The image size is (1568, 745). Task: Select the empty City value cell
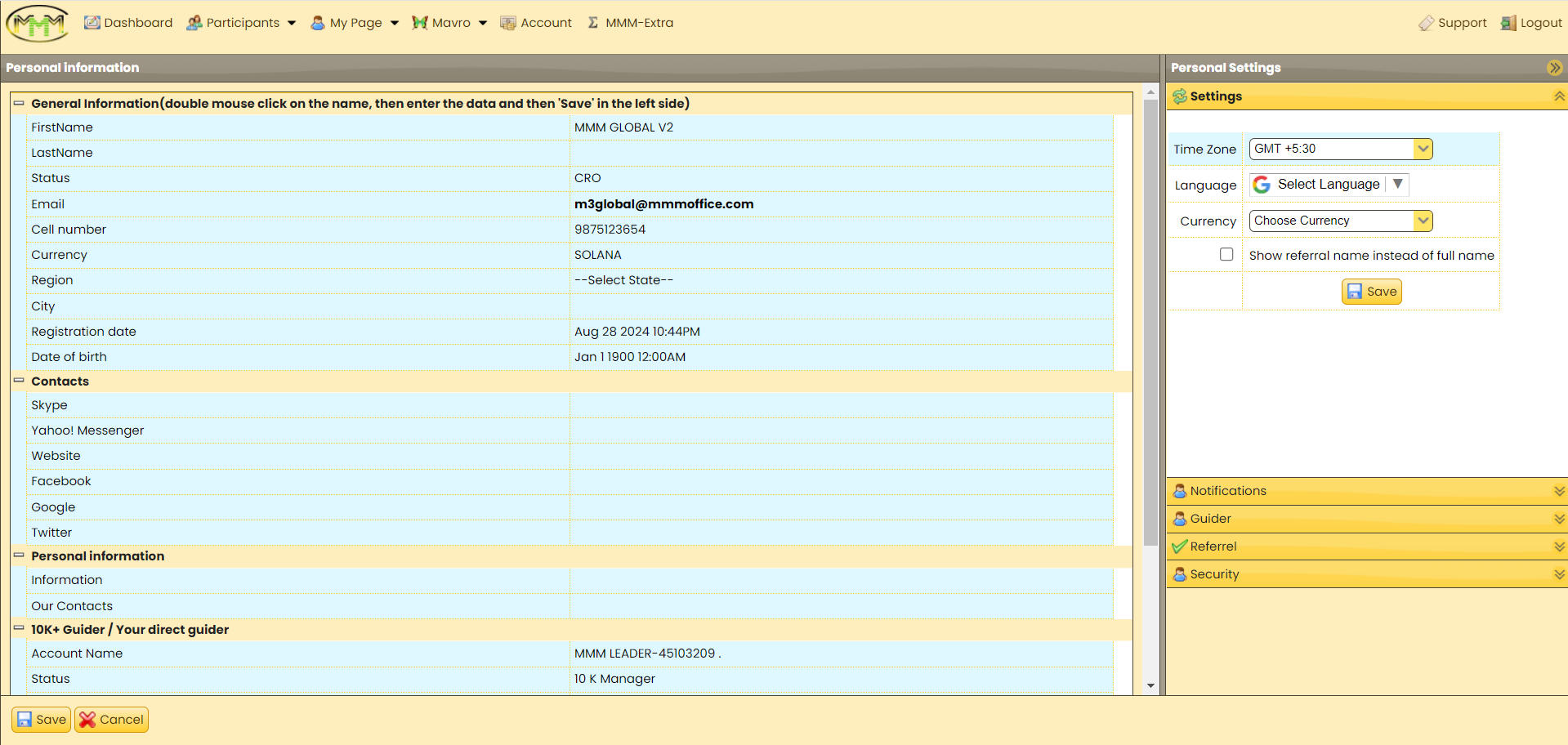842,306
